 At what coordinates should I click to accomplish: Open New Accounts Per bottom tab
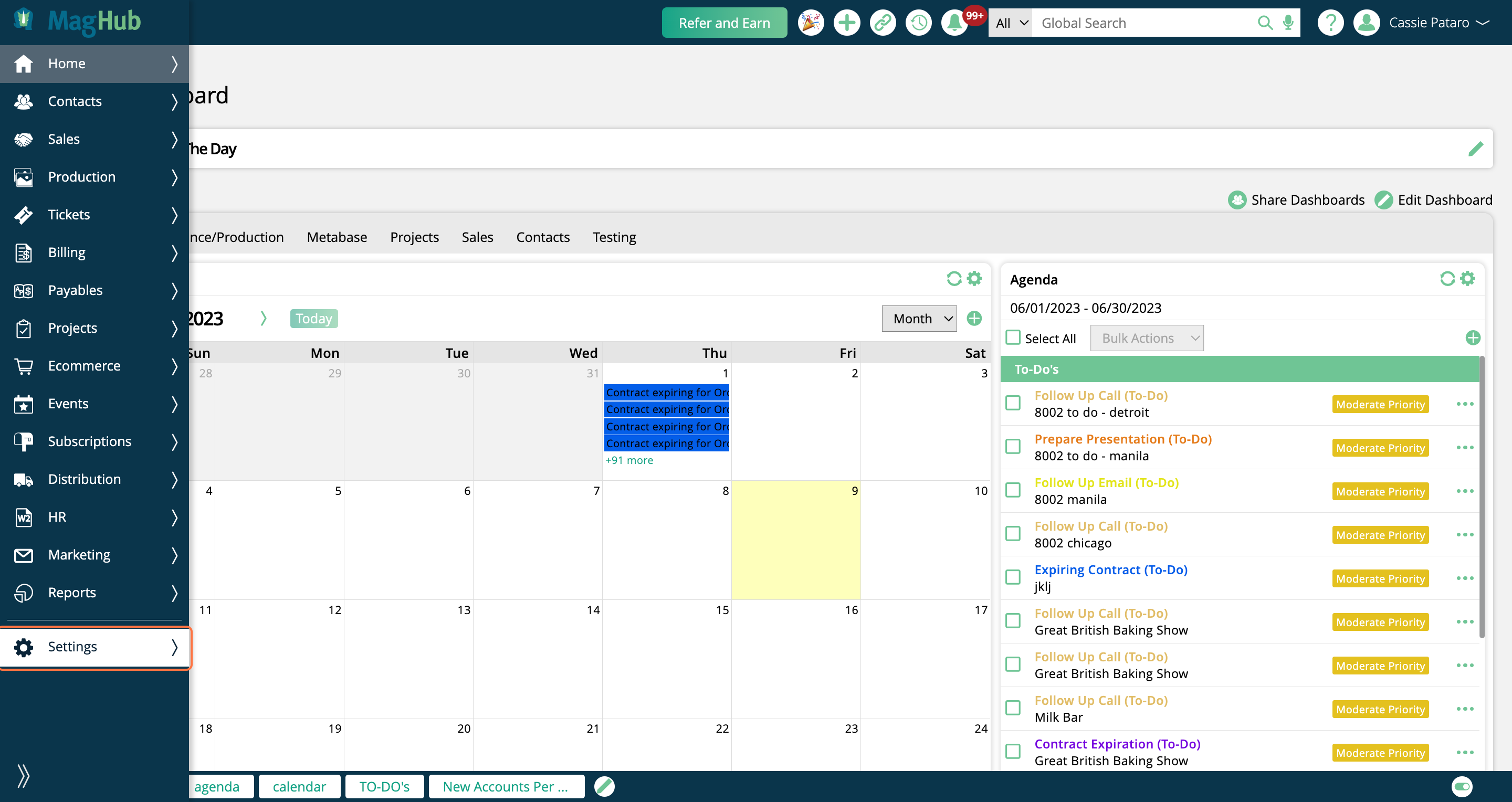pos(506,786)
